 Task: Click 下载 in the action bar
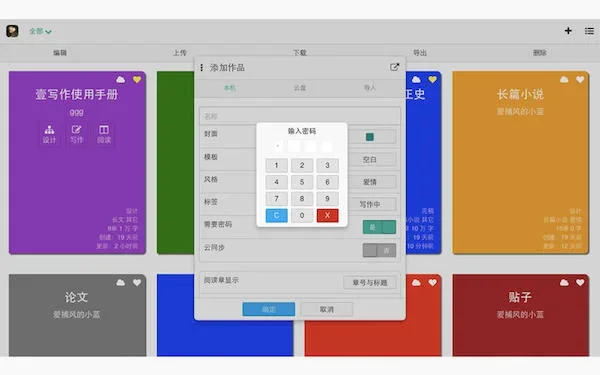coord(300,53)
